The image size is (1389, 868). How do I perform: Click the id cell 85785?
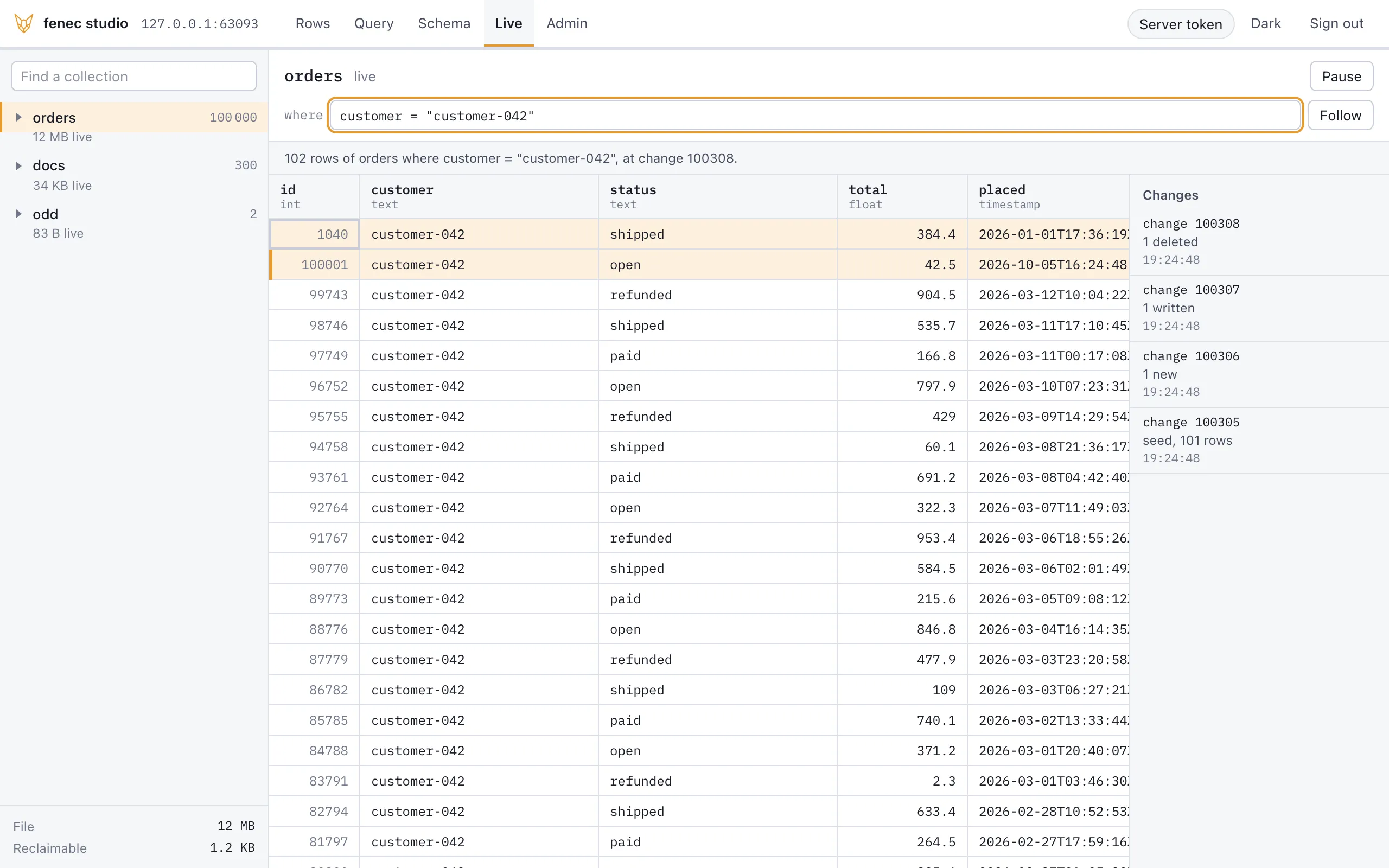315,721
